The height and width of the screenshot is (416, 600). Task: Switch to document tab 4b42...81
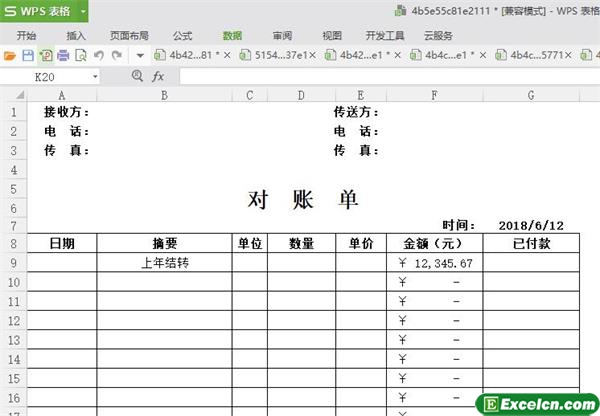point(188,55)
